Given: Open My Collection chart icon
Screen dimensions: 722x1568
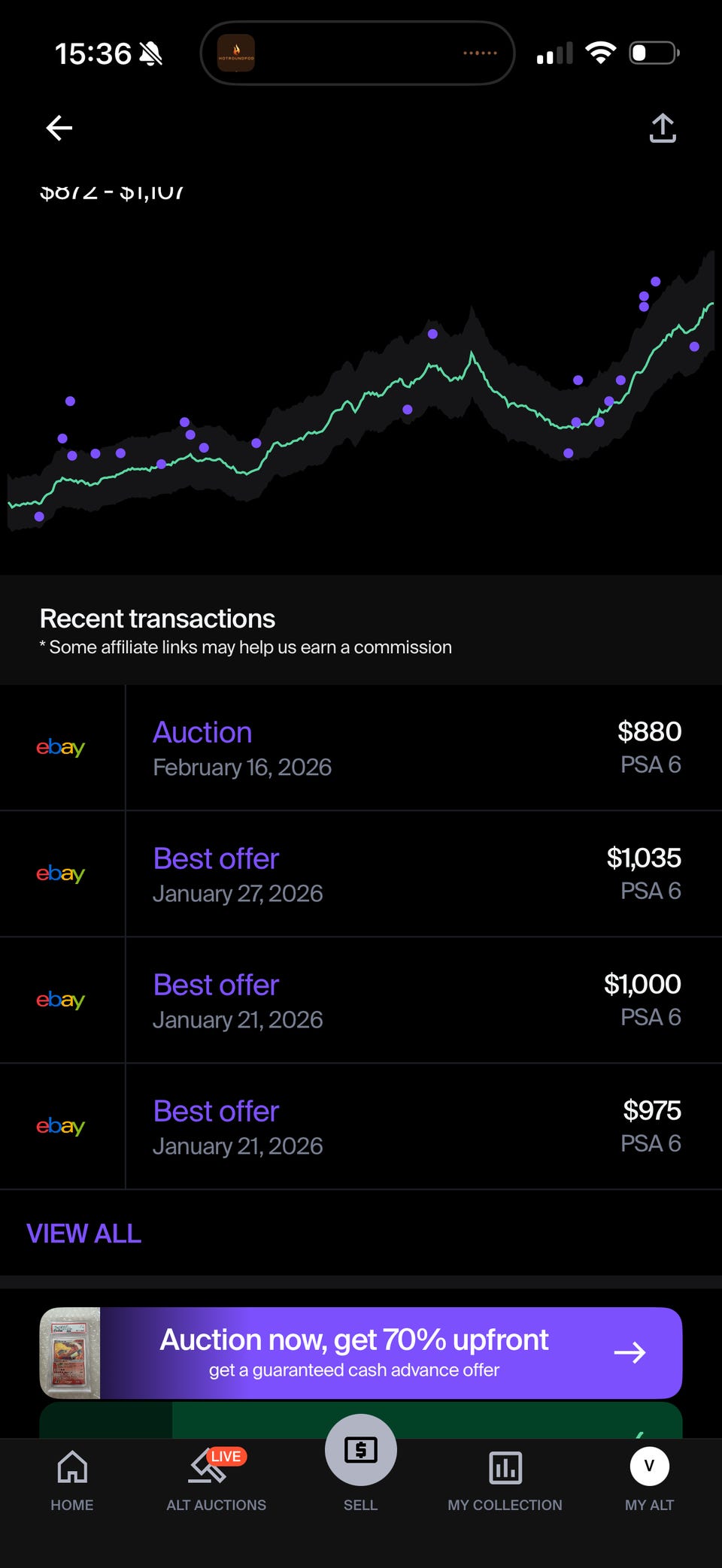Looking at the screenshot, I should [505, 1467].
